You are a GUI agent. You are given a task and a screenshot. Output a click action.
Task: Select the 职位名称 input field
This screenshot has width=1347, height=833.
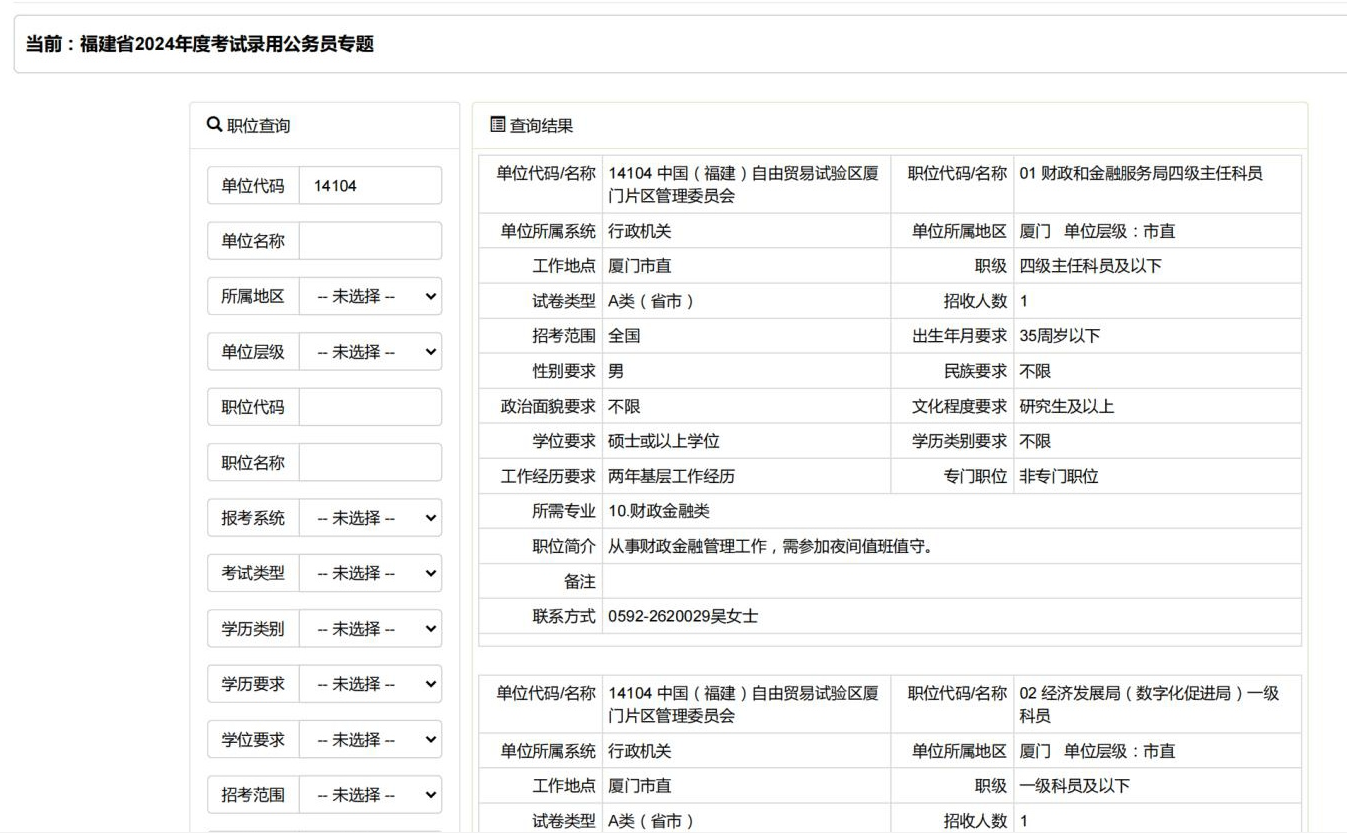click(369, 462)
